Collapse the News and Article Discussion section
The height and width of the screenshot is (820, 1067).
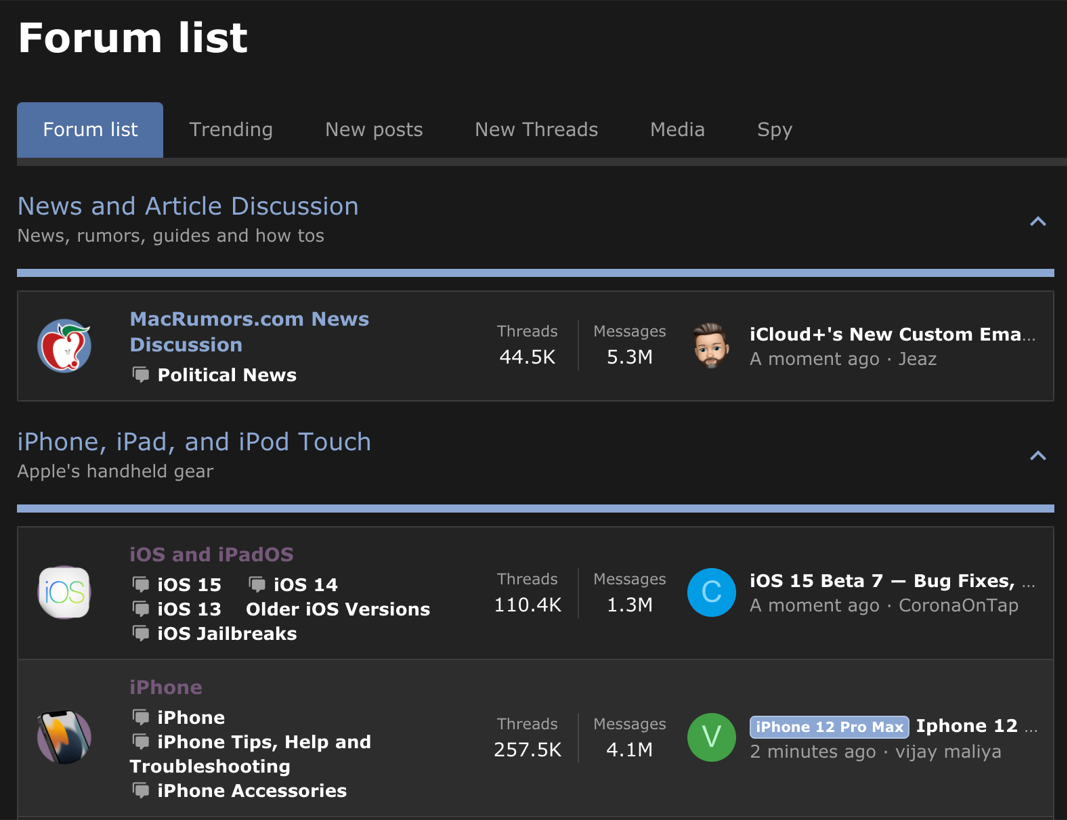(1038, 221)
